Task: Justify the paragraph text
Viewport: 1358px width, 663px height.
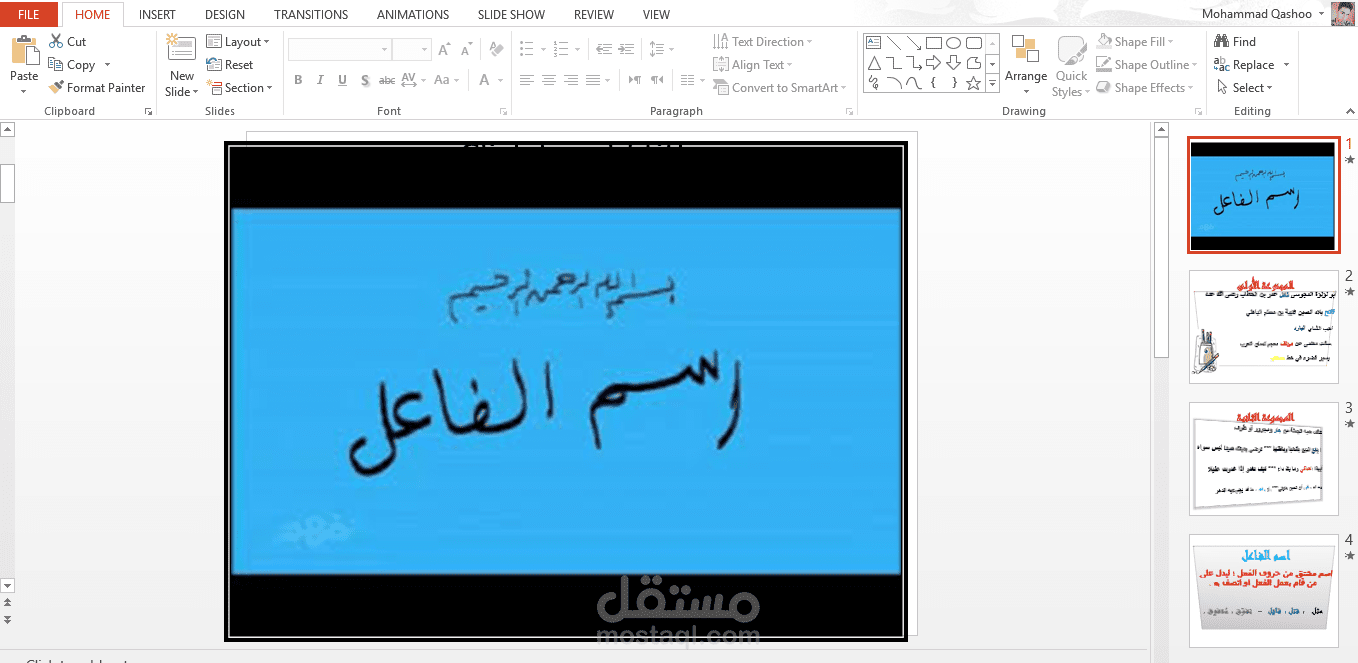Action: tap(593, 80)
